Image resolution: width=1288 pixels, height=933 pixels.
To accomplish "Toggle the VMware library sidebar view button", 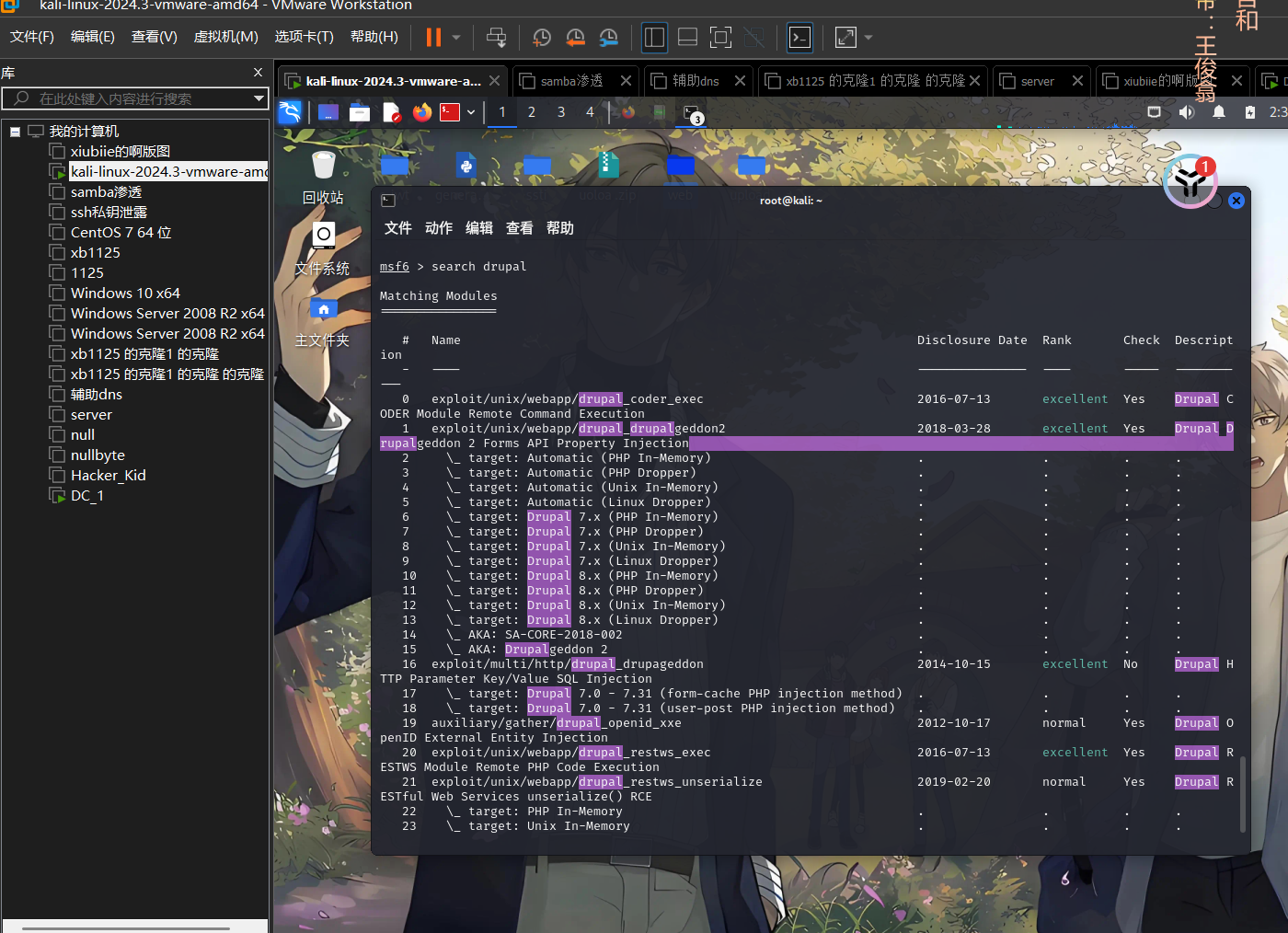I will click(654, 38).
